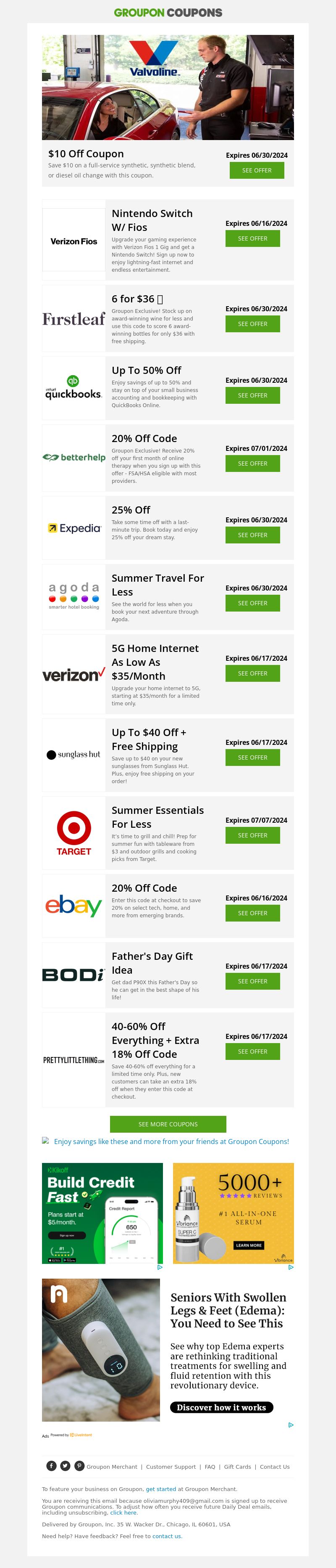Click See Offer for Nintendo Switch W/ Fios
This screenshot has width=336, height=1568.
point(252,238)
